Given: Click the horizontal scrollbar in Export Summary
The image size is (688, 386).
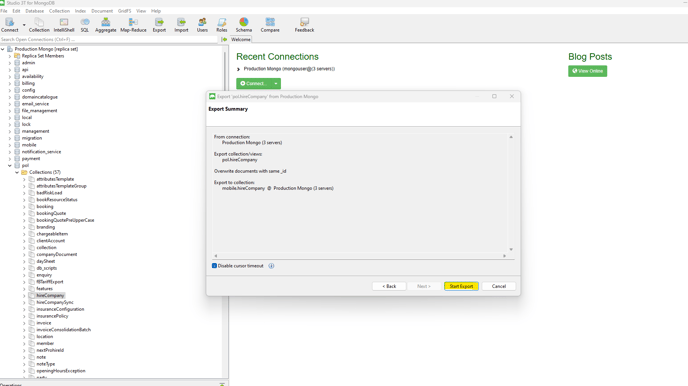Looking at the screenshot, I should pyautogui.click(x=360, y=256).
